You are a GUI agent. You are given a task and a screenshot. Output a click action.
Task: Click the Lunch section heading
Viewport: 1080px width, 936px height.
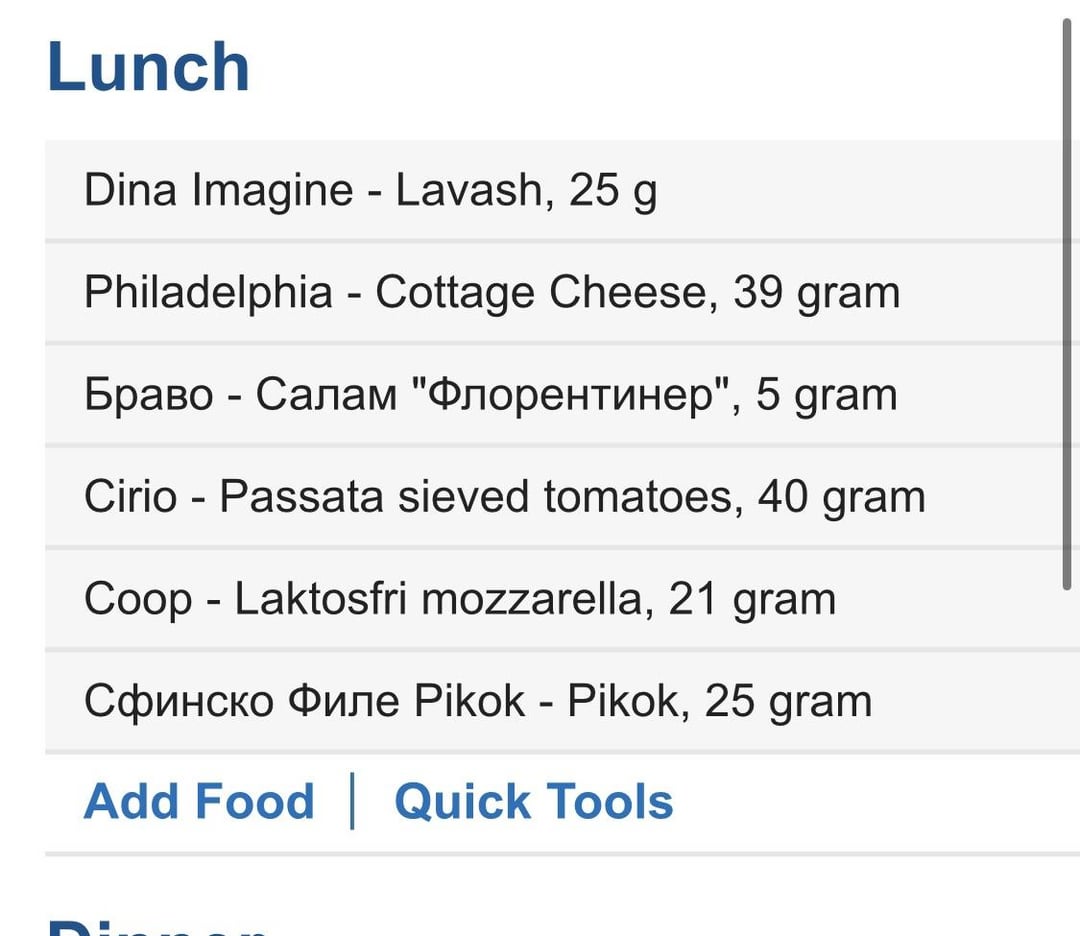[x=148, y=67]
